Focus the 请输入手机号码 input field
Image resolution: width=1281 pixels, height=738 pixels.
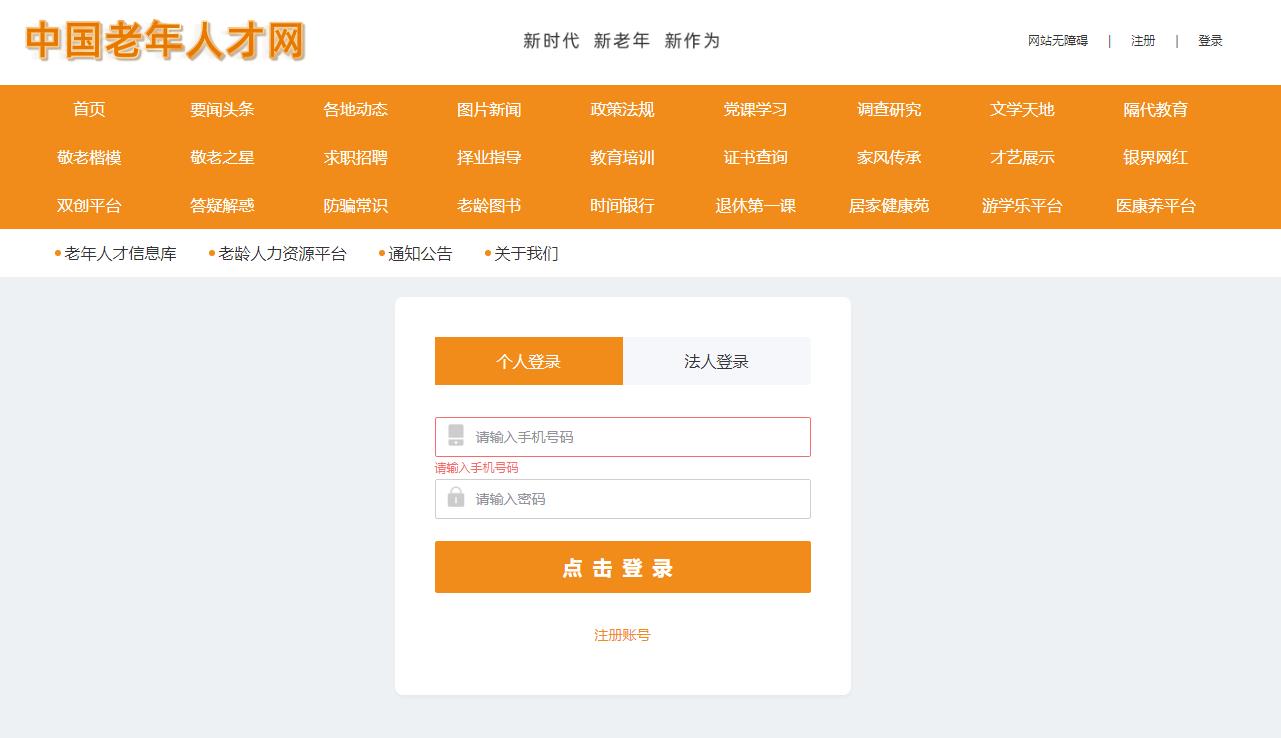[623, 437]
